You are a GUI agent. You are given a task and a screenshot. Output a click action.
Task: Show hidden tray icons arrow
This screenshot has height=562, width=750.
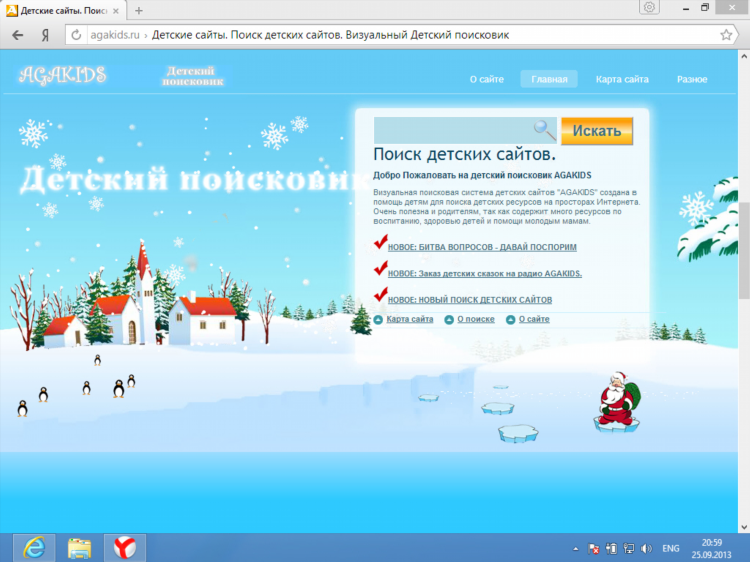pyautogui.click(x=575, y=549)
